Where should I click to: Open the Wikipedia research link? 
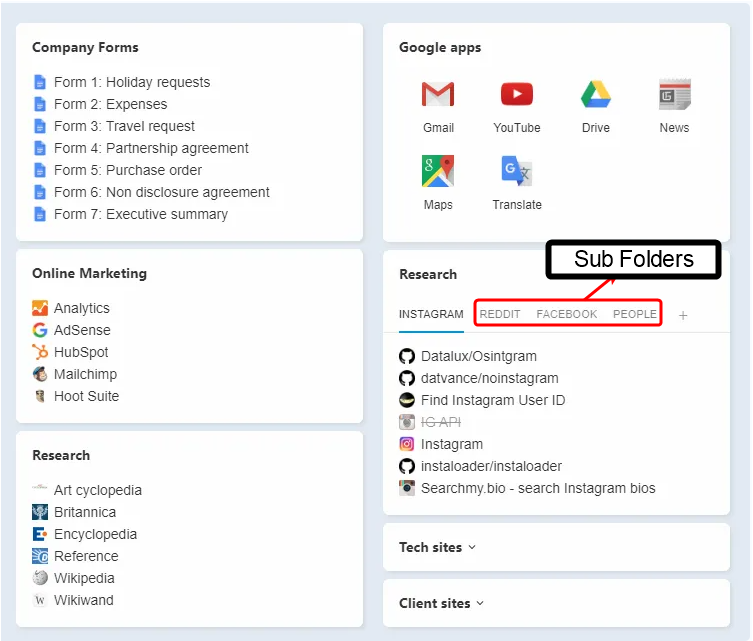click(84, 578)
